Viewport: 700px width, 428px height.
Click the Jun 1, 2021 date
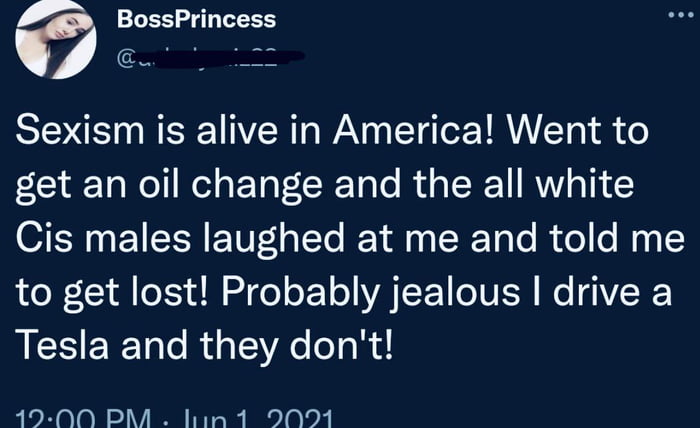(x=256, y=419)
